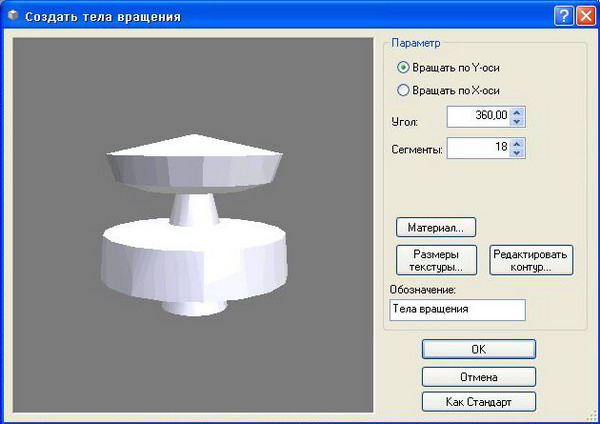Decrease the Угол value with down arrow
Image resolution: width=600 pixels, height=424 pixels.
coord(517,123)
